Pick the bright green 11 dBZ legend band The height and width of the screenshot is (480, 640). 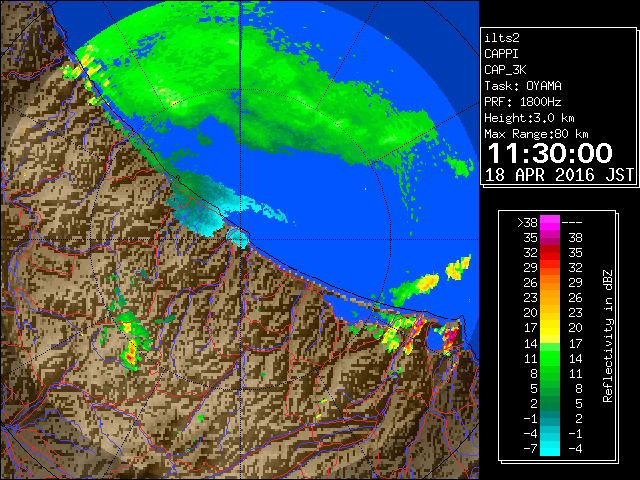click(x=550, y=358)
